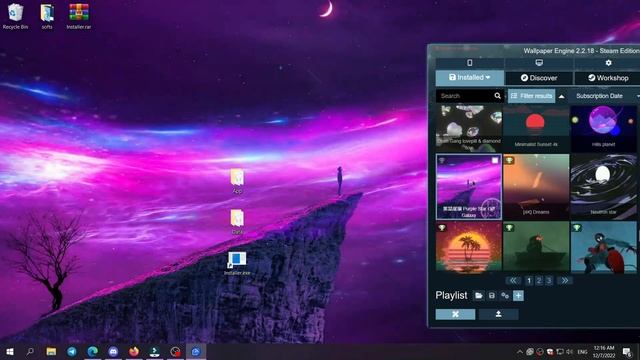
Task: Select Neutron star wallpaper
Action: 604,187
